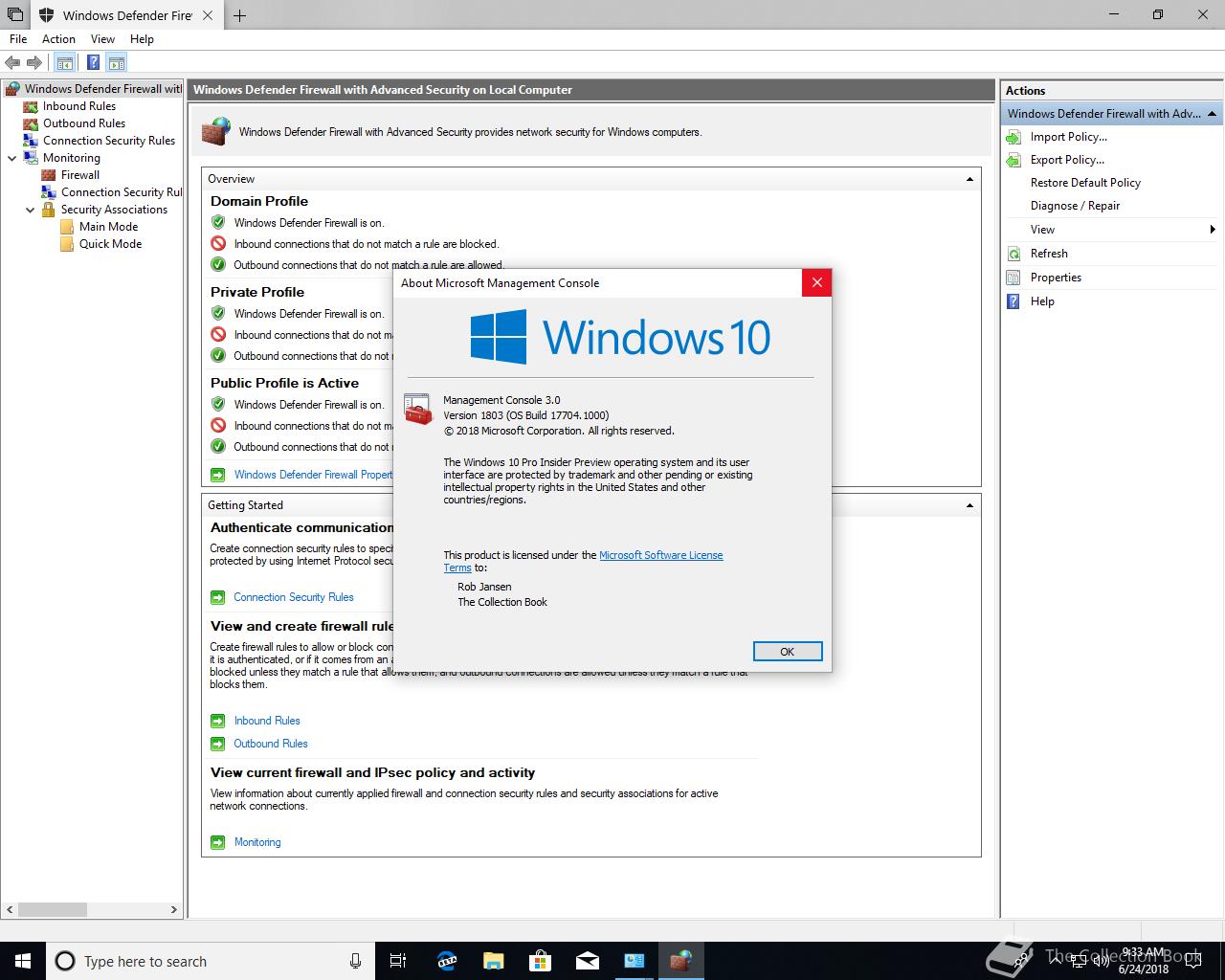Viewport: 1225px width, 980px height.
Task: Collapse the Monitoring tree node
Action: (x=11, y=158)
